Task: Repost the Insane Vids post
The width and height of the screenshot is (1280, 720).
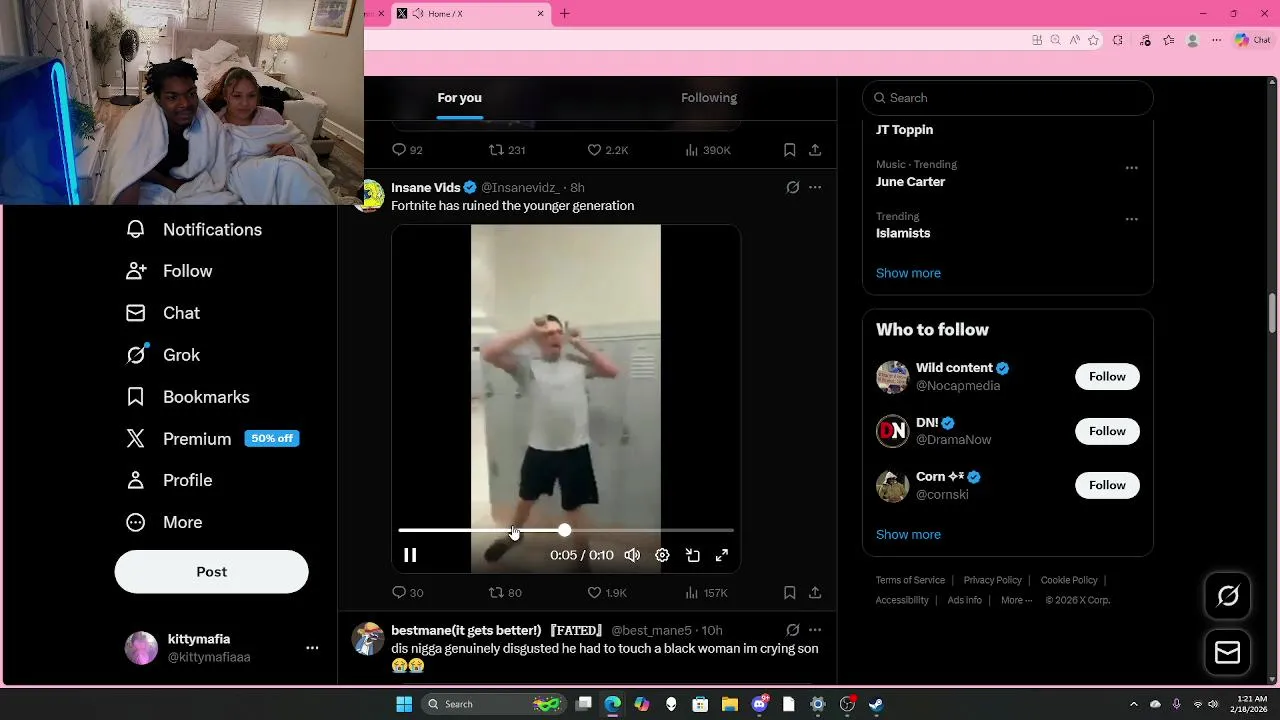Action: (505, 593)
